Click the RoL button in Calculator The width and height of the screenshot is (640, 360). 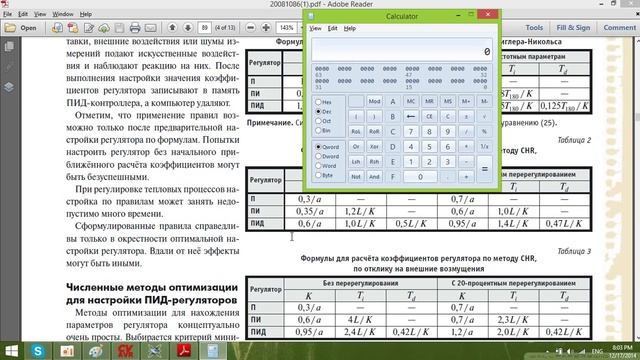click(x=356, y=131)
